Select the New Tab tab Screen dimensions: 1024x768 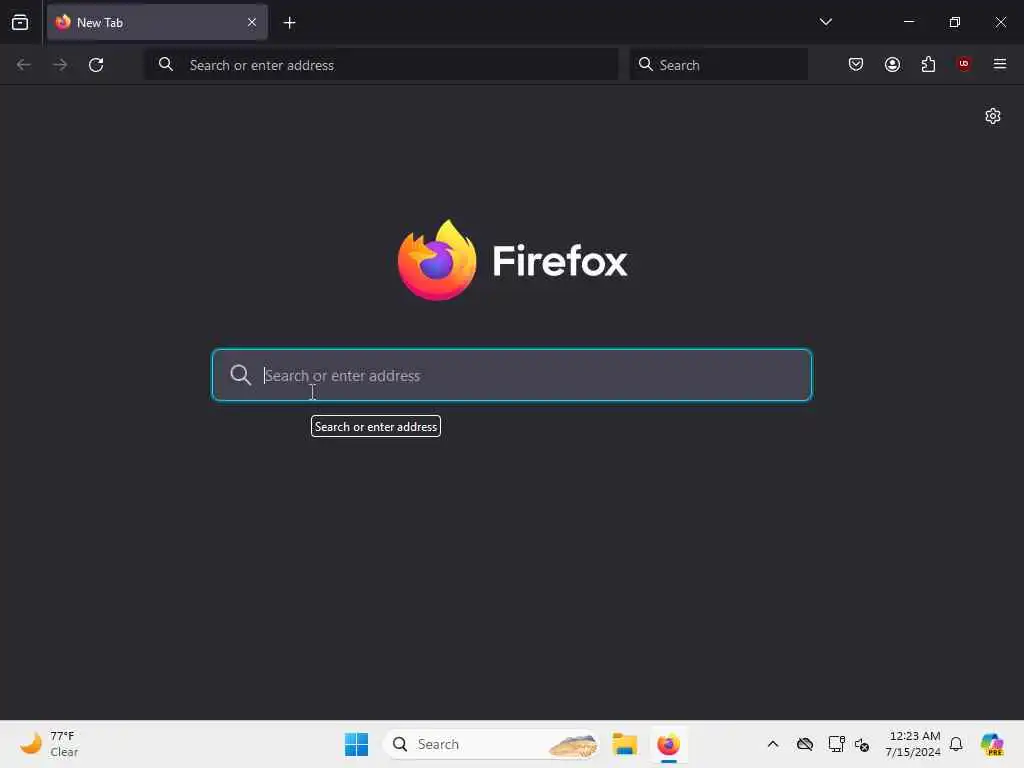point(157,22)
